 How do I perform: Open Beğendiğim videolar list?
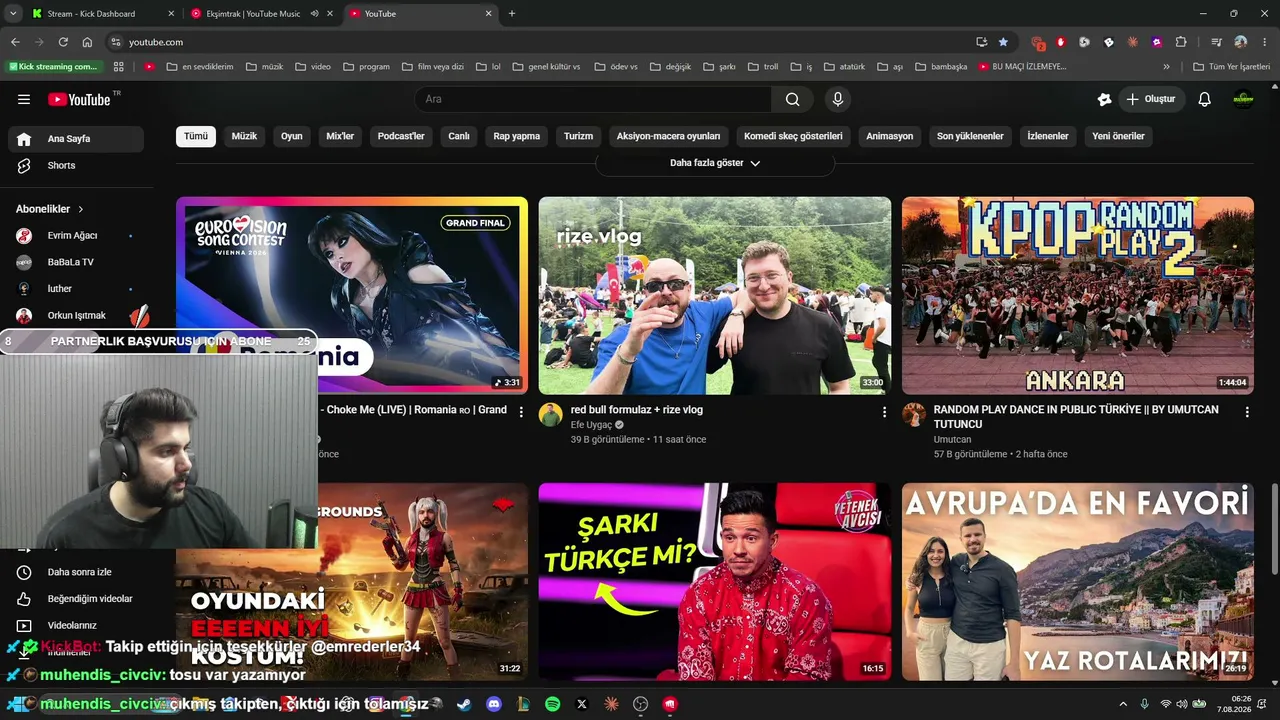tap(76, 599)
